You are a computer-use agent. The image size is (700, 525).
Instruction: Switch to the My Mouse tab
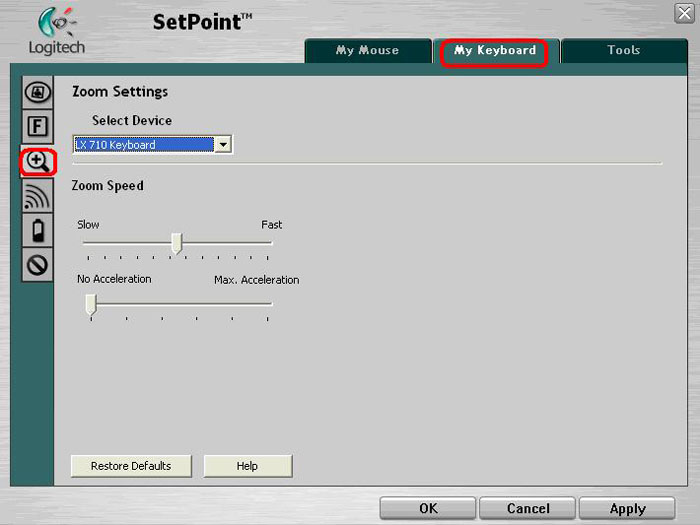pyautogui.click(x=368, y=50)
